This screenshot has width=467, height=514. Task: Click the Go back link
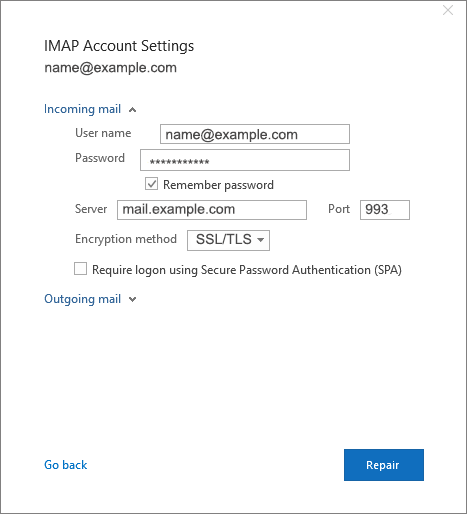66,465
